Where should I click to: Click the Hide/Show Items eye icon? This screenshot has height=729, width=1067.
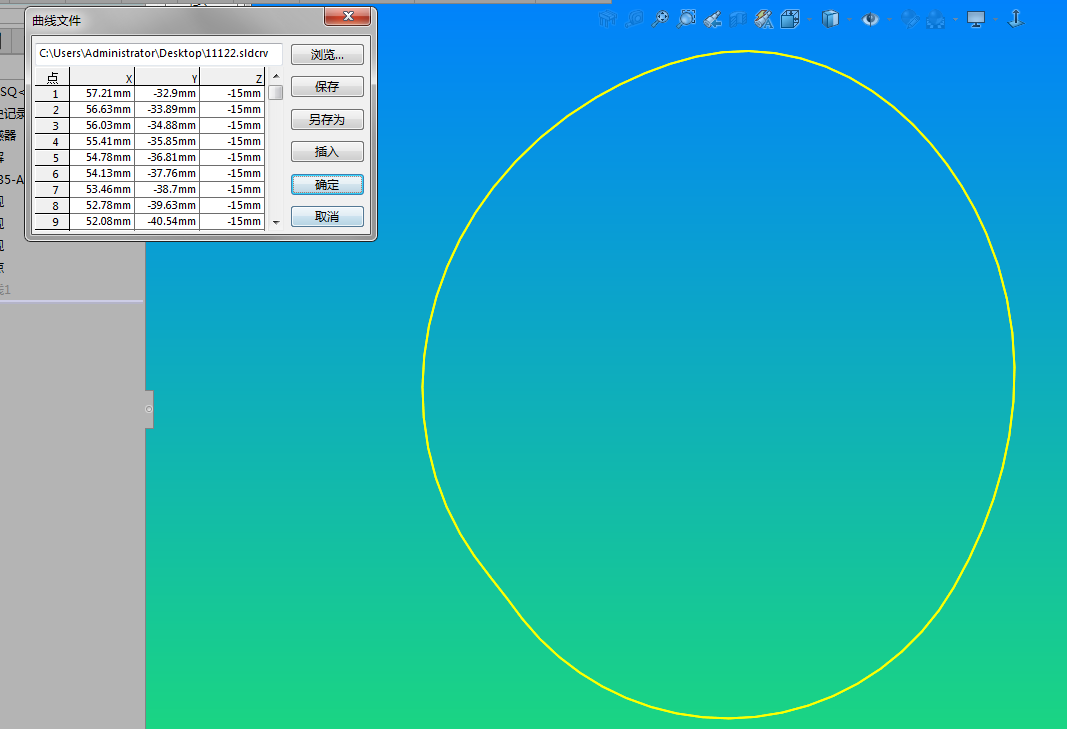tap(870, 19)
